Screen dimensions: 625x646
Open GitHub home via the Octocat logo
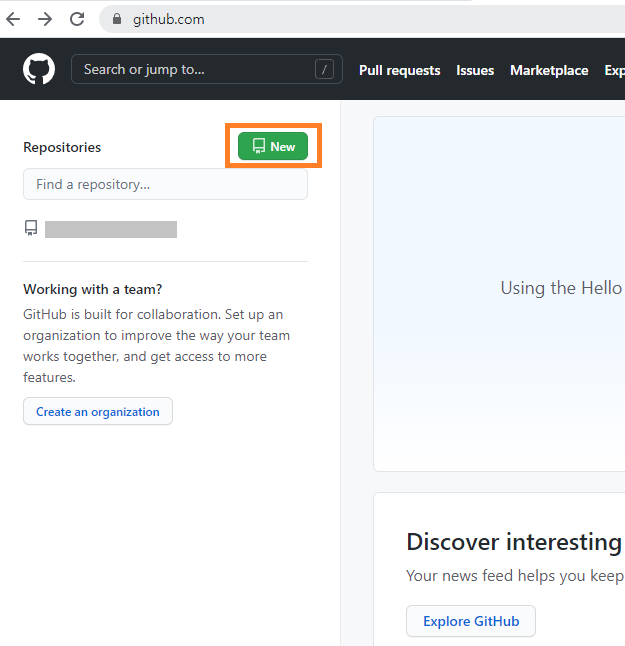coord(39,69)
